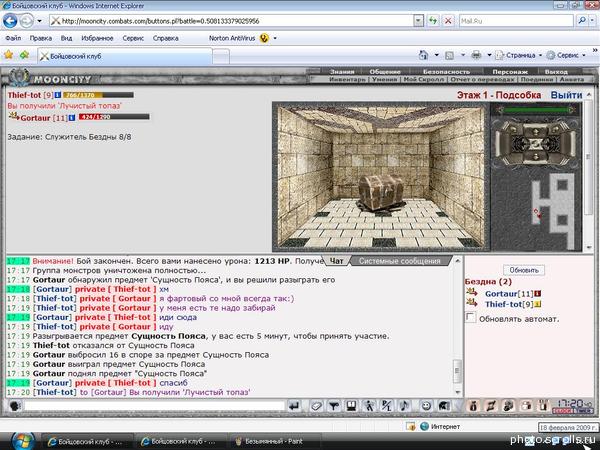Click the scroll icon right of the money bag icon
The height and width of the screenshot is (450, 600).
491,406
